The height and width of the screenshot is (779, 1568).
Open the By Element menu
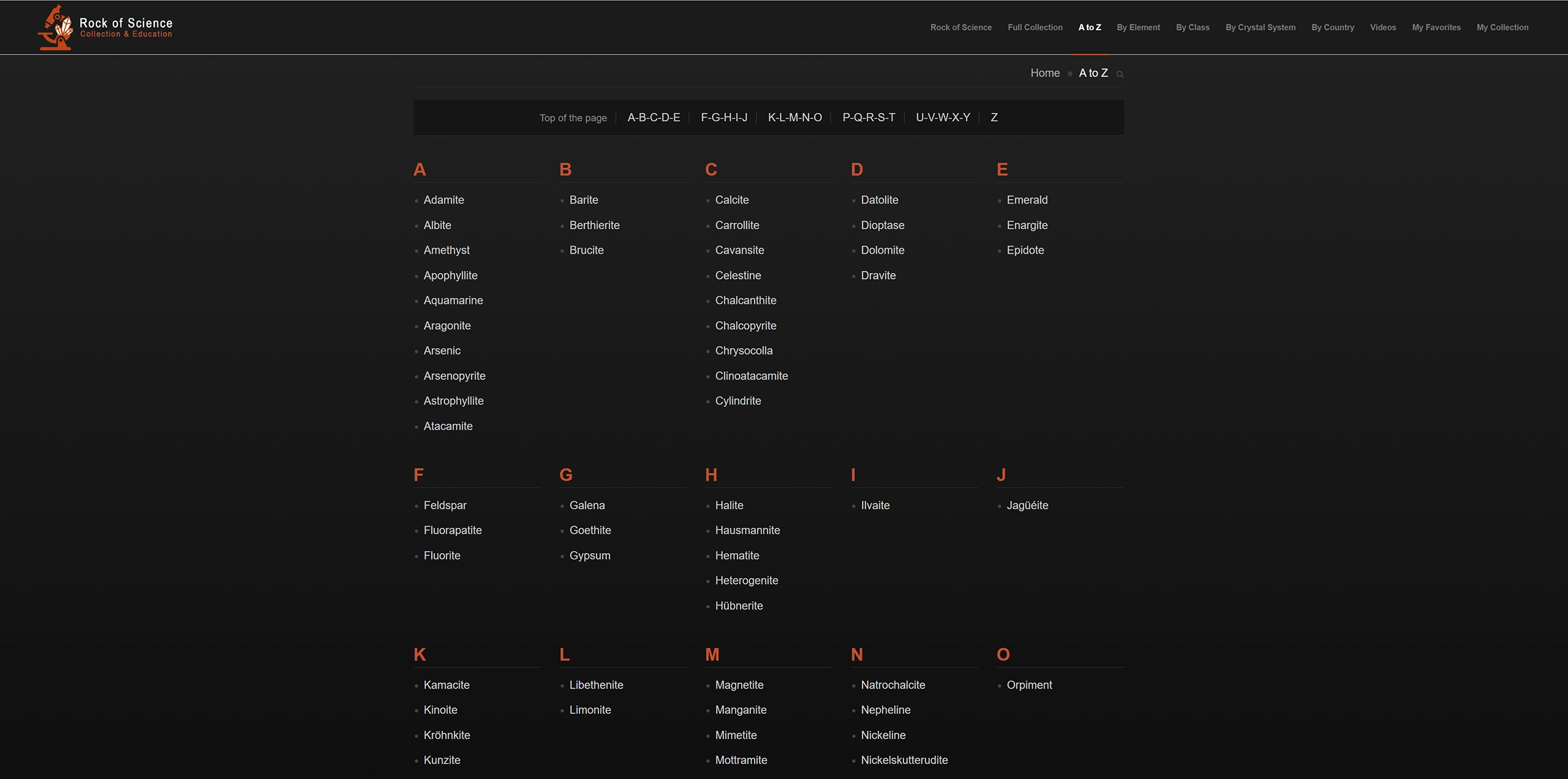[x=1138, y=28]
